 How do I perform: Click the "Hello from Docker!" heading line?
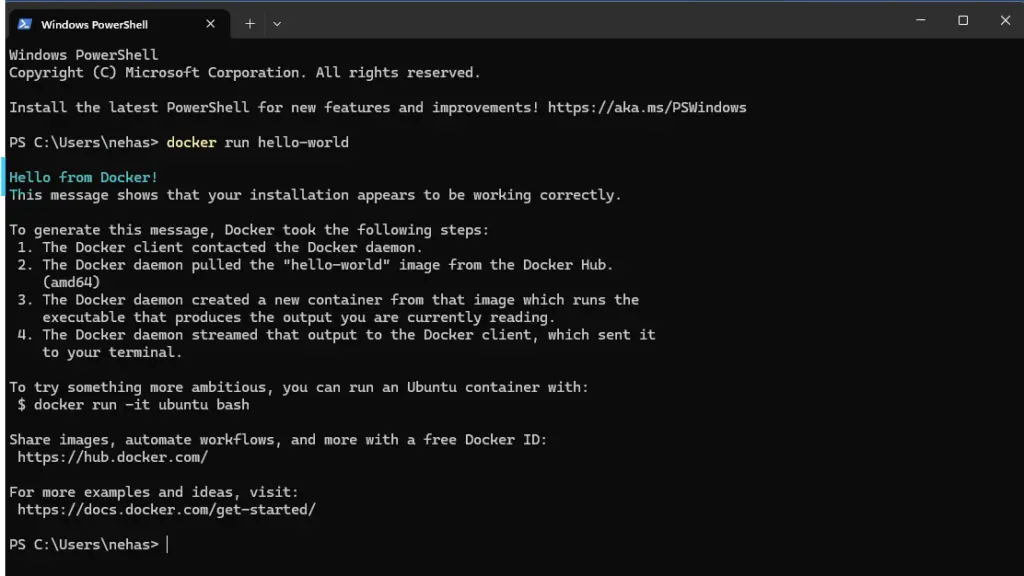[x=84, y=177]
